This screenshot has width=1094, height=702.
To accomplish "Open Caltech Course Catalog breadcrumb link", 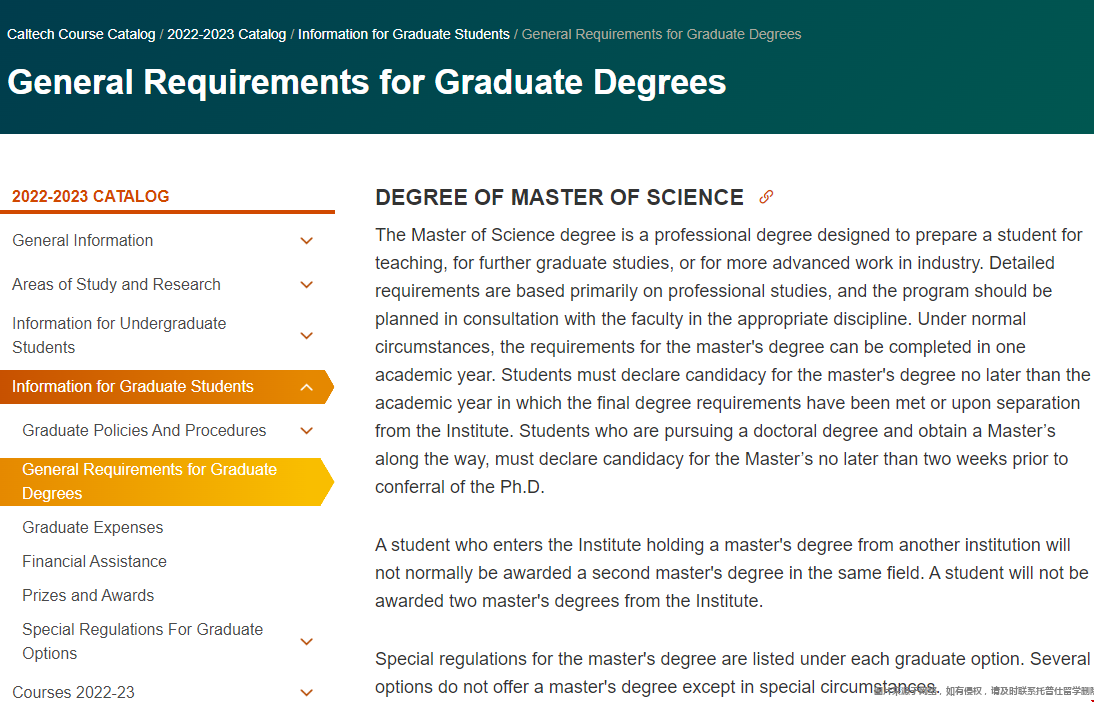I will point(81,34).
